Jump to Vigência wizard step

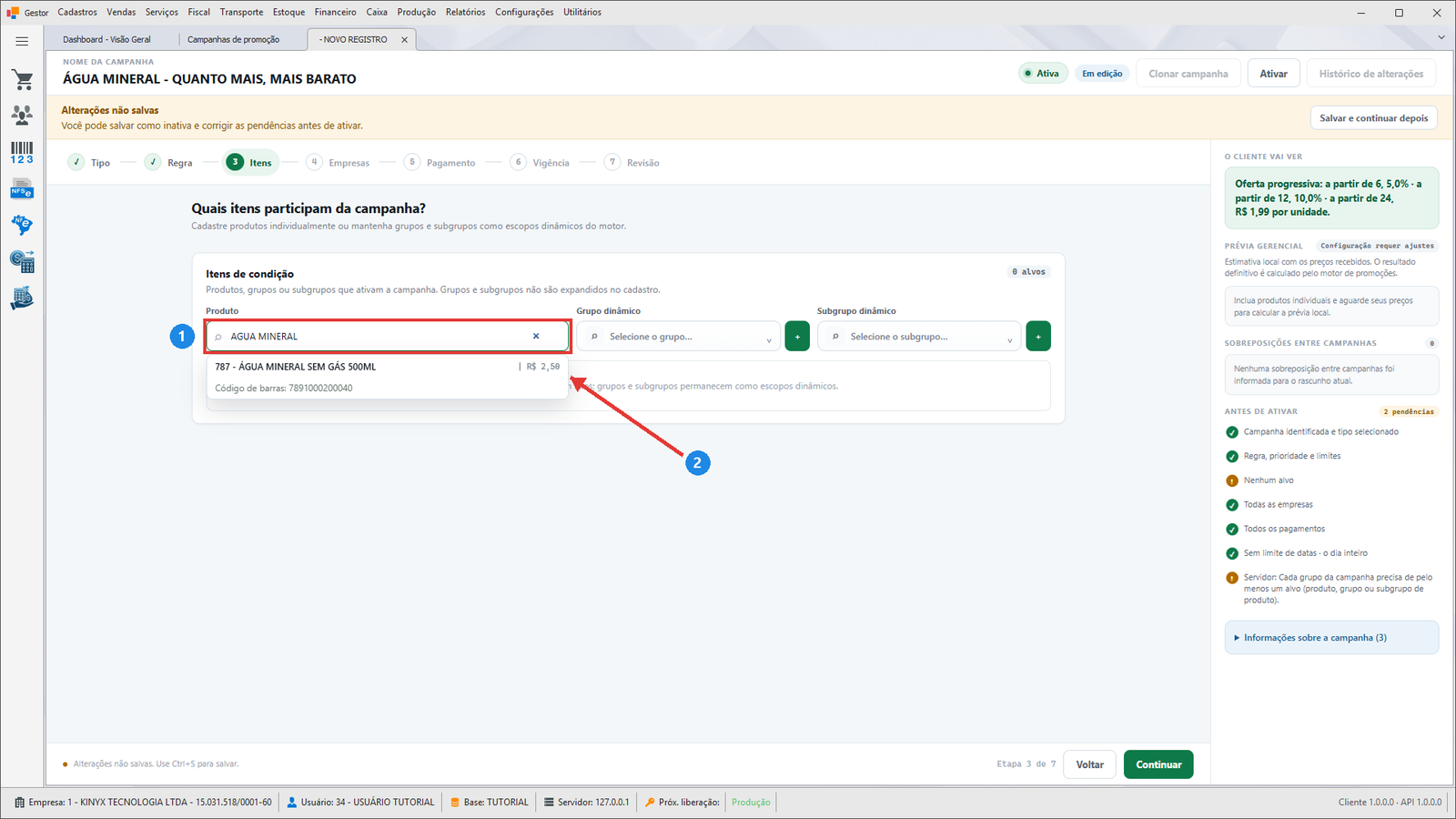(541, 162)
